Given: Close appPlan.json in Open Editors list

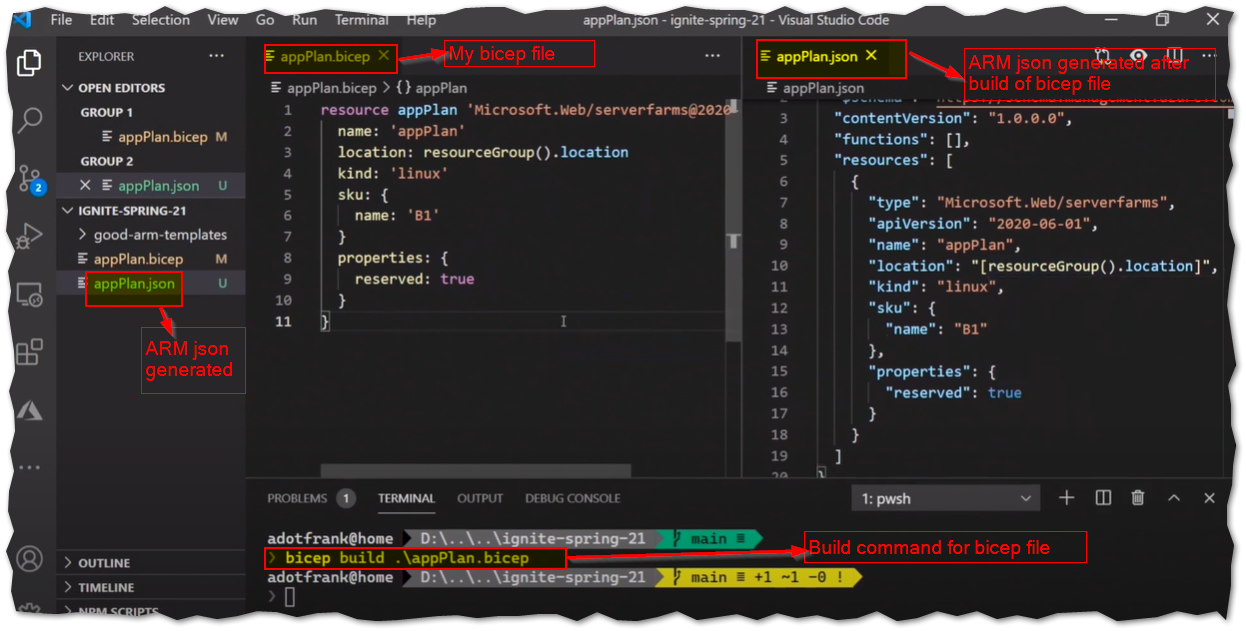Looking at the screenshot, I should (85, 185).
